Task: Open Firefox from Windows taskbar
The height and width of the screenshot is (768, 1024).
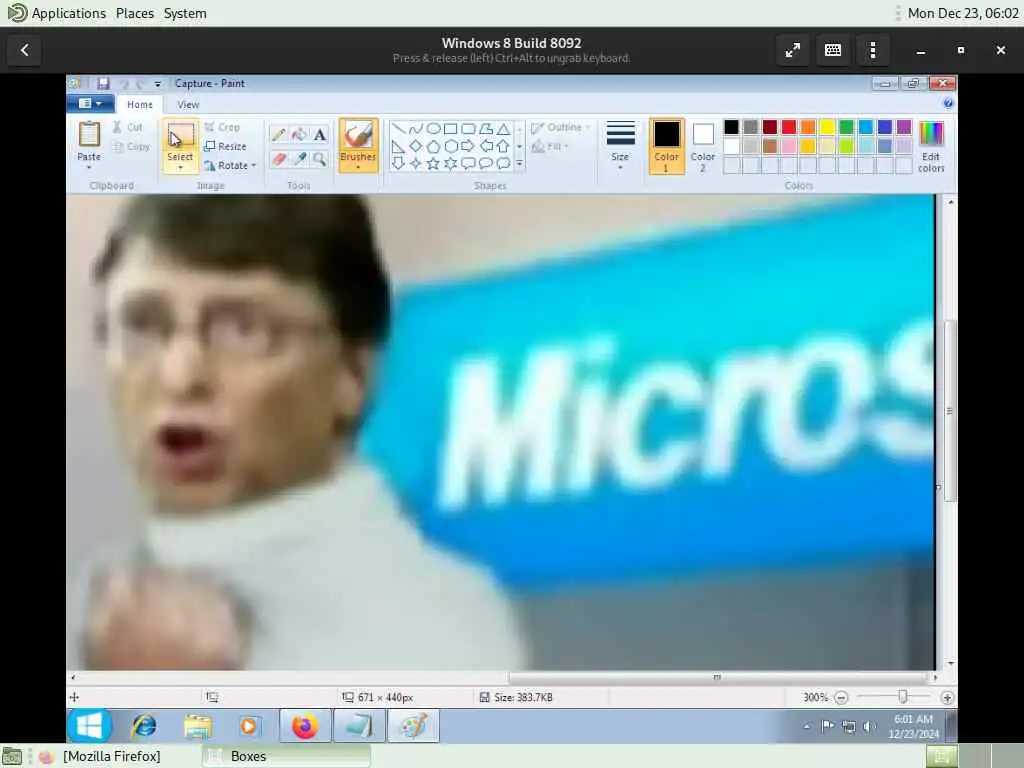Action: [304, 726]
